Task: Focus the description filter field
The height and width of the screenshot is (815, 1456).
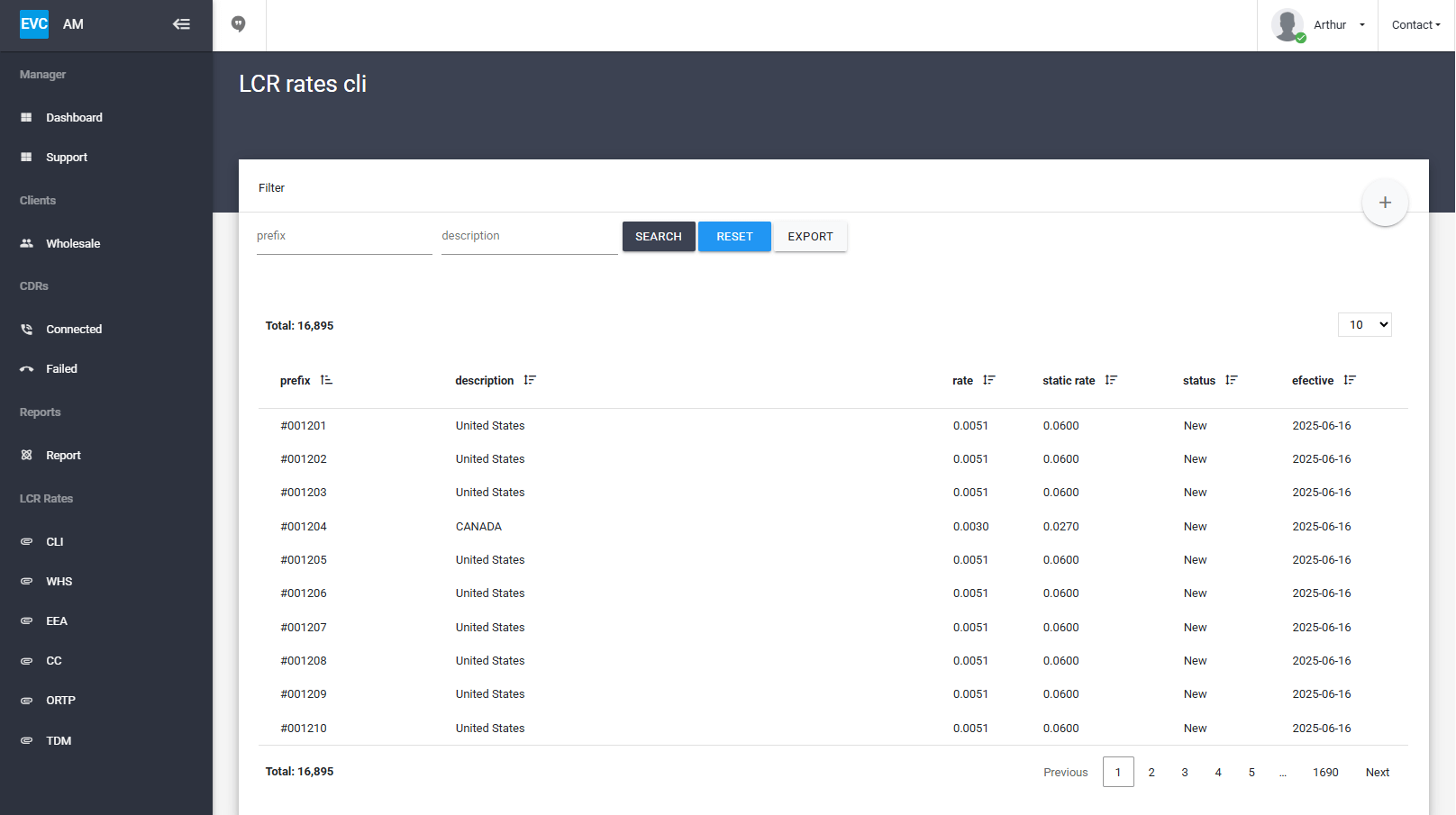Action: click(530, 237)
